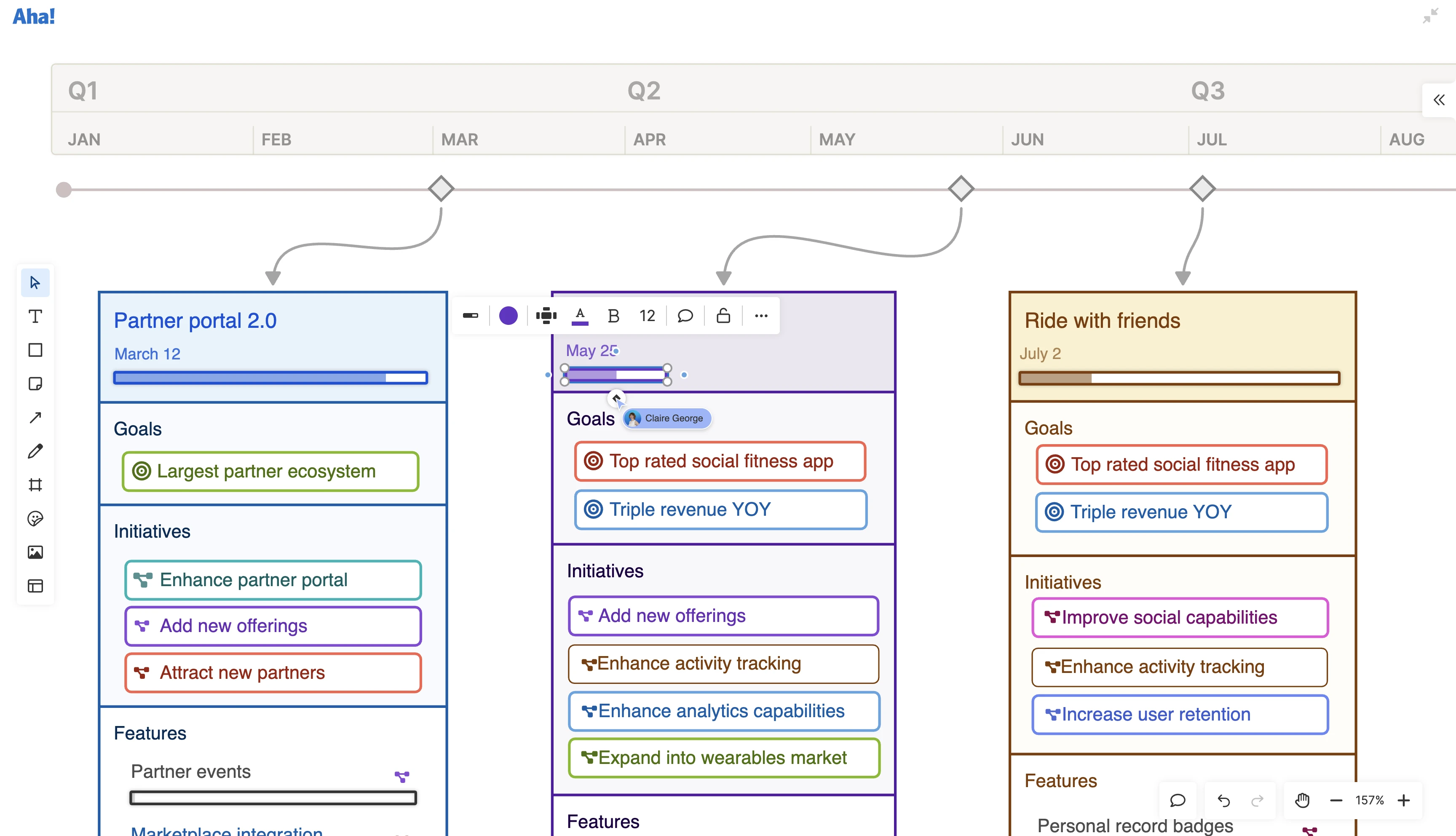Select the Text tool from the left toolbar
This screenshot has width=1456, height=836.
pos(35,316)
